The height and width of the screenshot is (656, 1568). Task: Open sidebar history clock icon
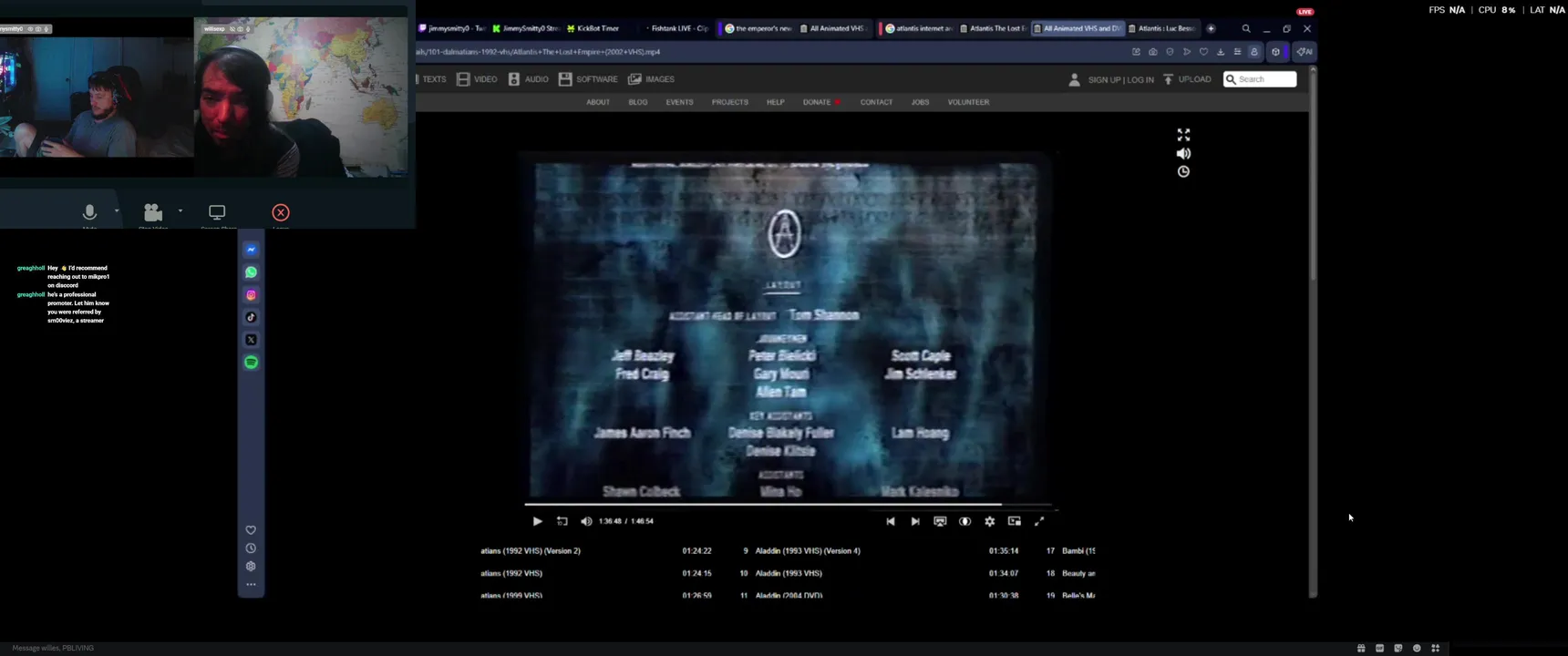[251, 548]
